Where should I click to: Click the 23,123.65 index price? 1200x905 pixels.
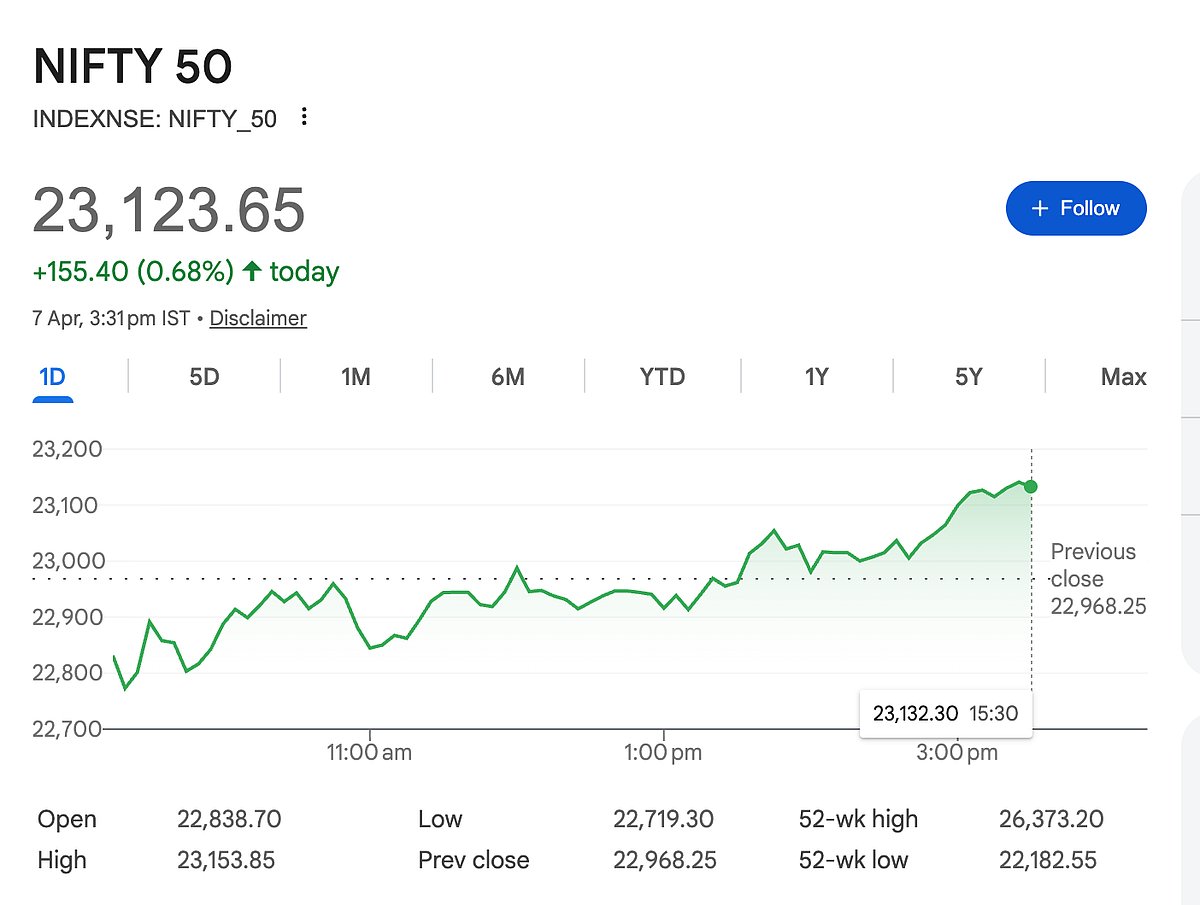pos(169,210)
